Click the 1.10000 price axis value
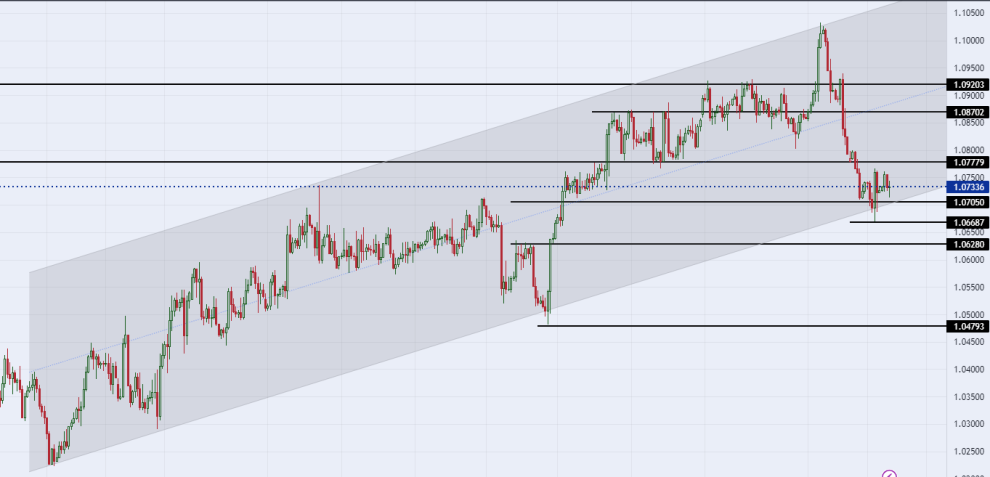This screenshot has height=477, width=990. tap(969, 40)
